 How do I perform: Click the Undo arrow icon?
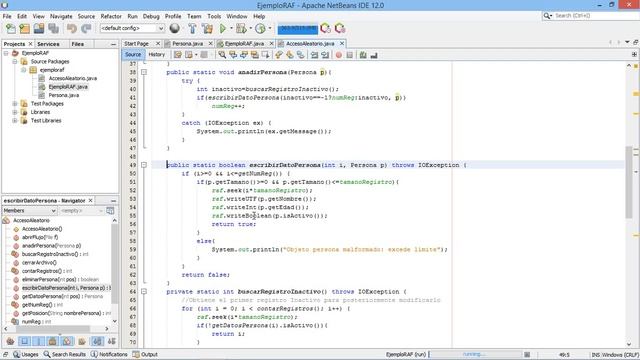[72, 29]
